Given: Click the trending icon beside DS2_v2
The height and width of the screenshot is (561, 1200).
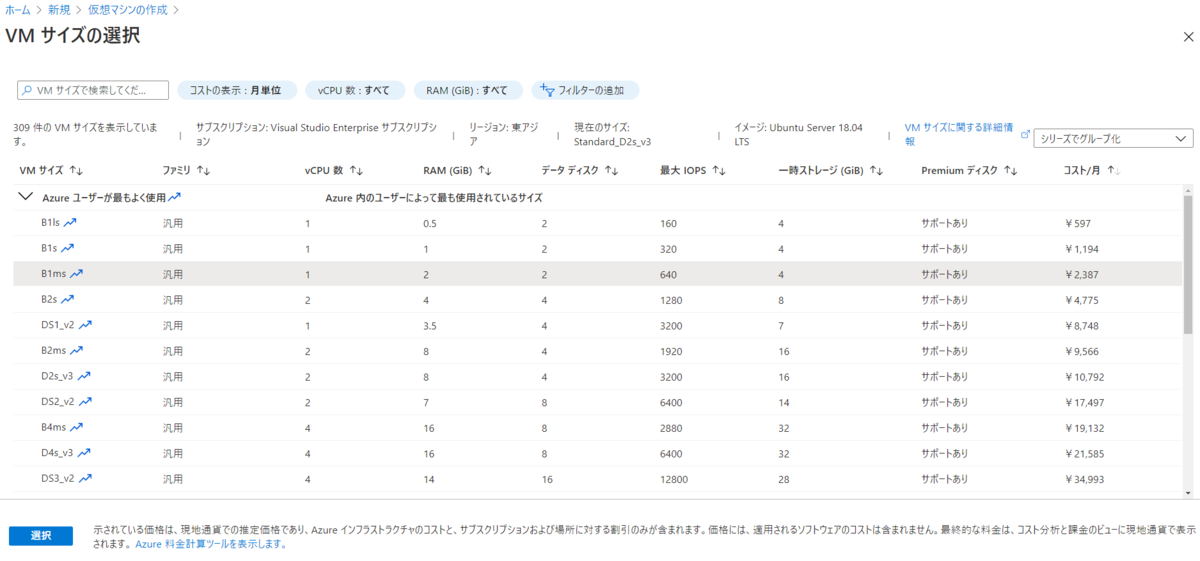Looking at the screenshot, I should tap(86, 401).
